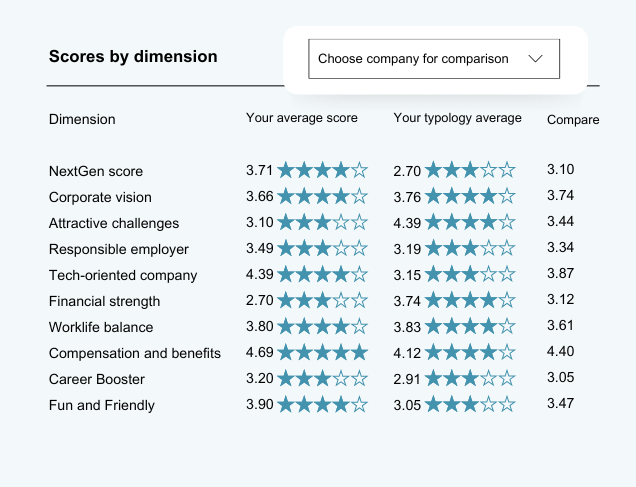Click Corporate vision typology star rating
Viewport: 636px width, 487px height.
pyautogui.click(x=470, y=196)
